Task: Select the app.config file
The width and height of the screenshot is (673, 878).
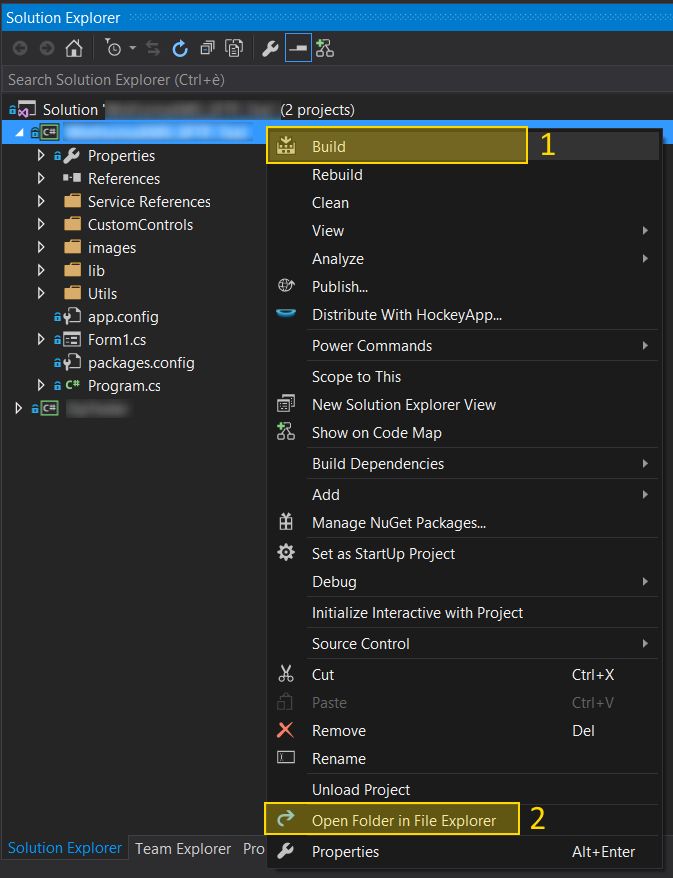Action: 123,317
